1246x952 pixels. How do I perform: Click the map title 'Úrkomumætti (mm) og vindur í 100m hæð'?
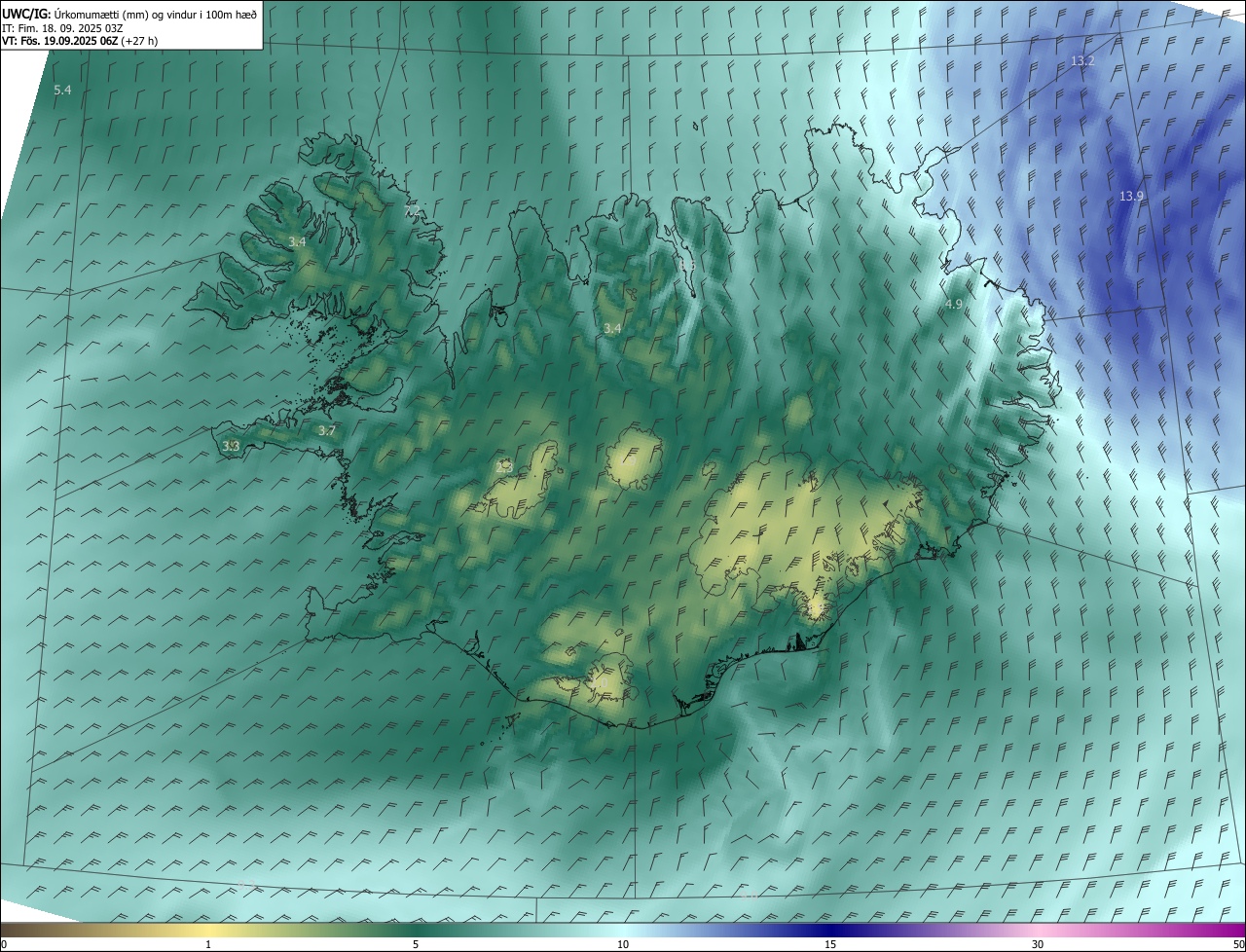[156, 14]
